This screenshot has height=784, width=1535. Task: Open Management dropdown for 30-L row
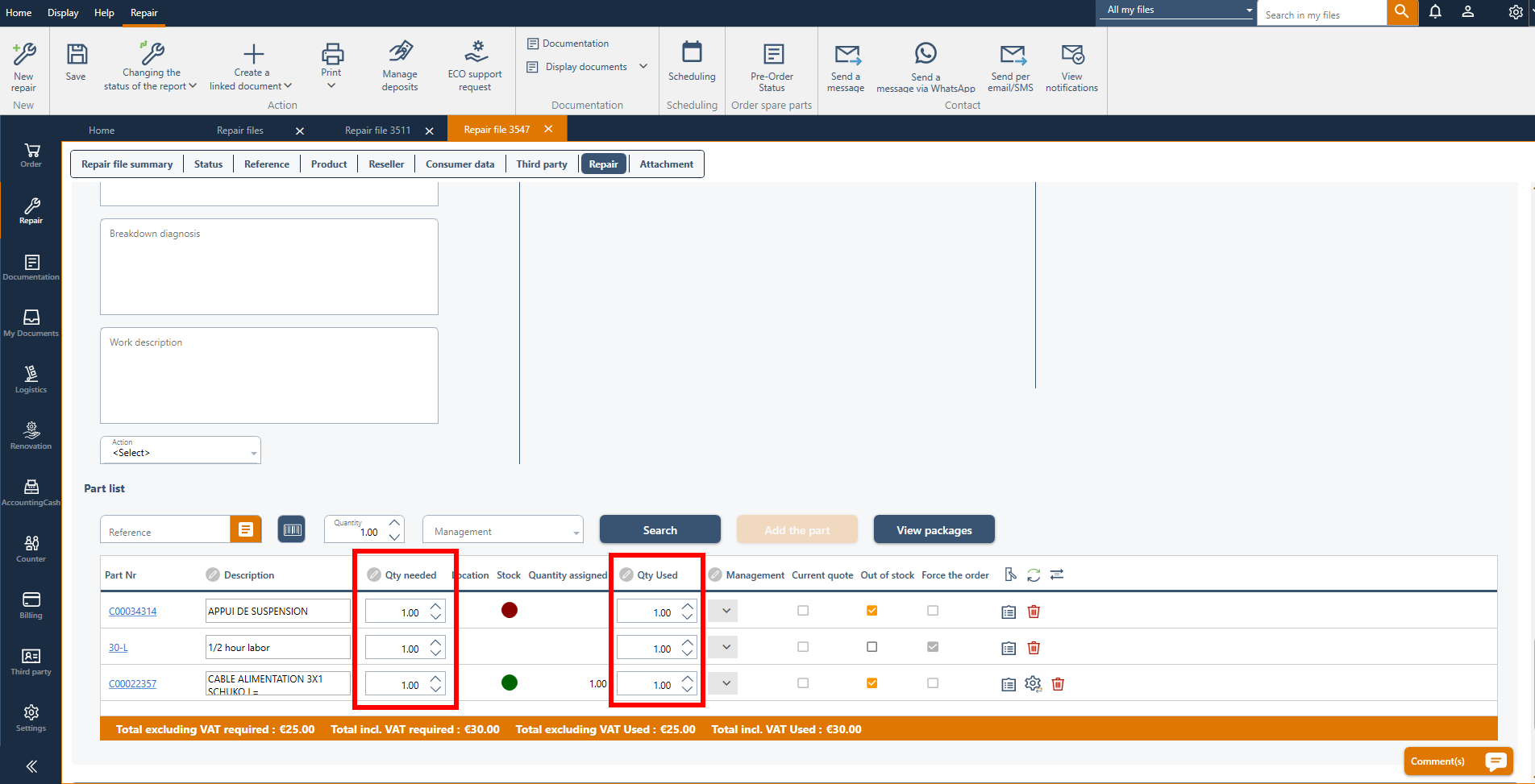pos(723,647)
